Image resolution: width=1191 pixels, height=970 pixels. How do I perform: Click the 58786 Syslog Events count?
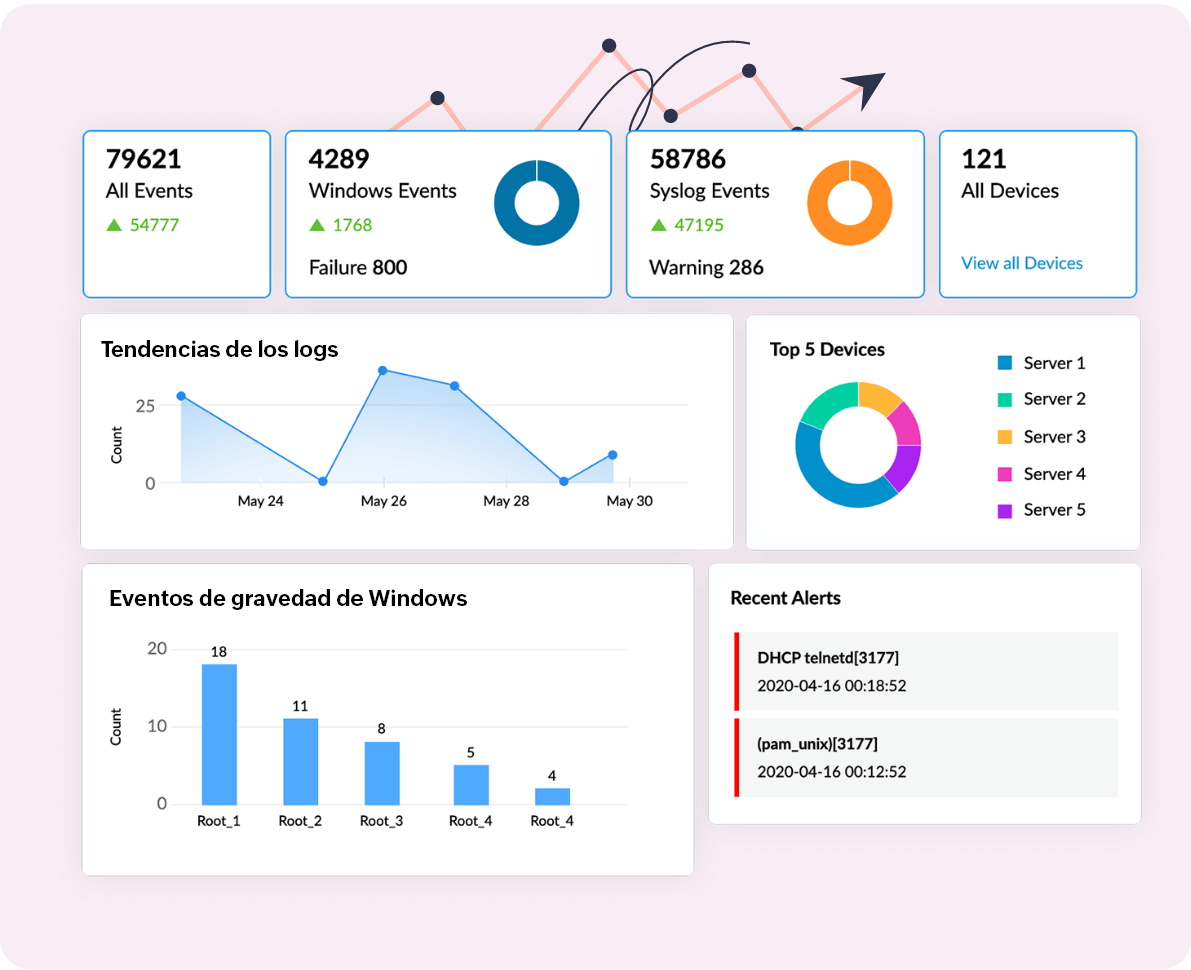pos(687,159)
